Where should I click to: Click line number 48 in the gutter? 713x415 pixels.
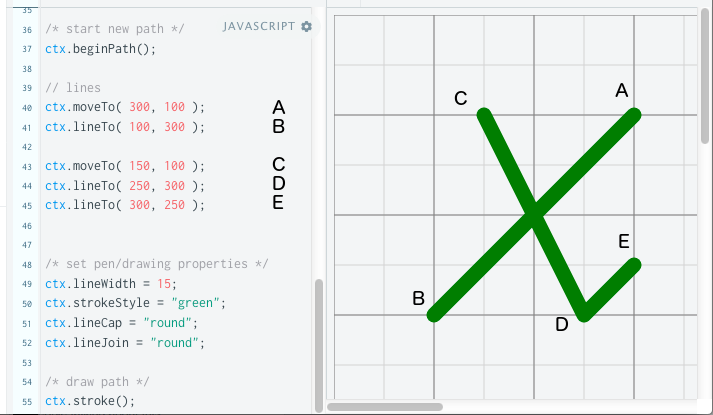[25, 265]
